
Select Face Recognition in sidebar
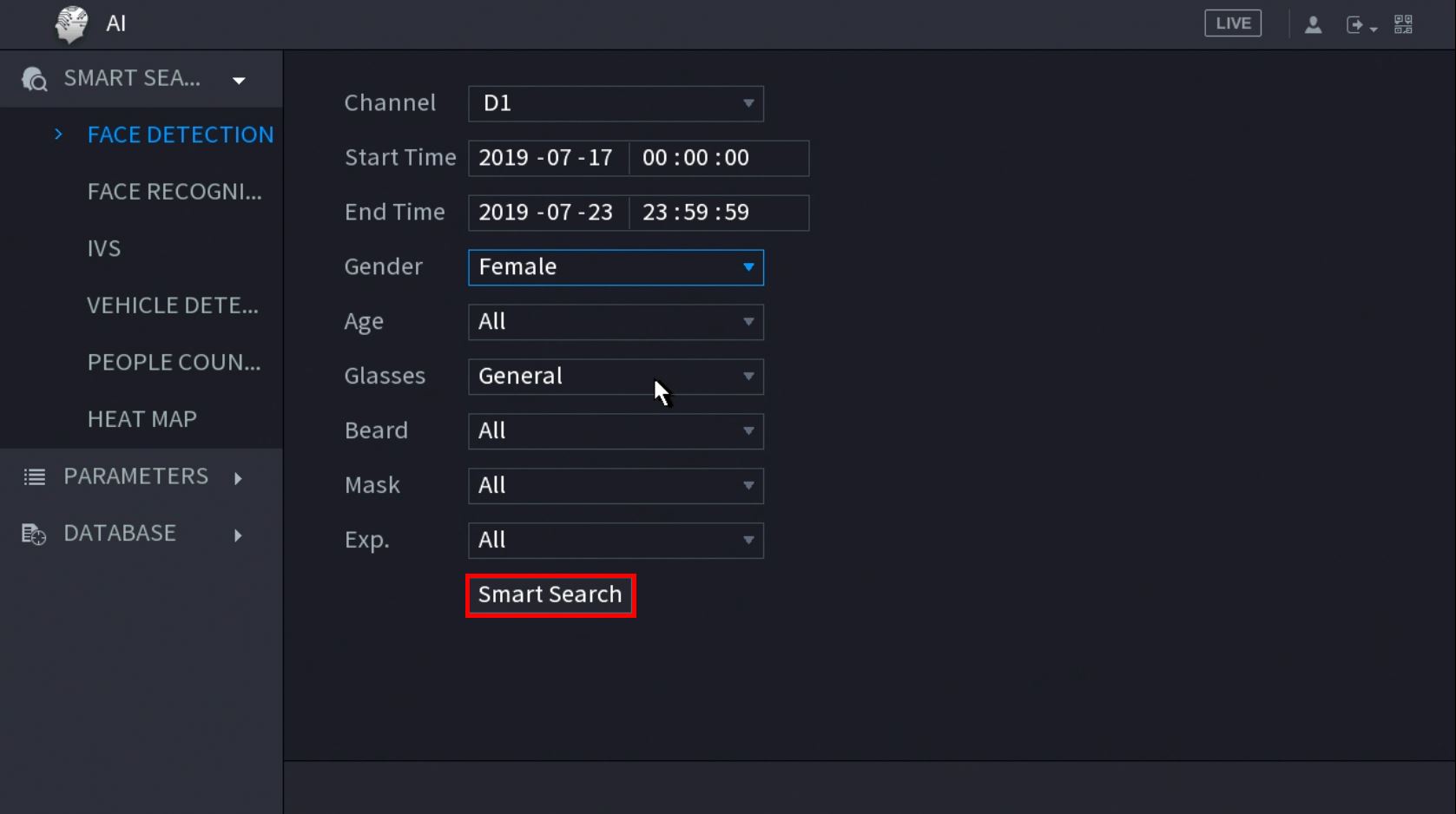pos(175,192)
